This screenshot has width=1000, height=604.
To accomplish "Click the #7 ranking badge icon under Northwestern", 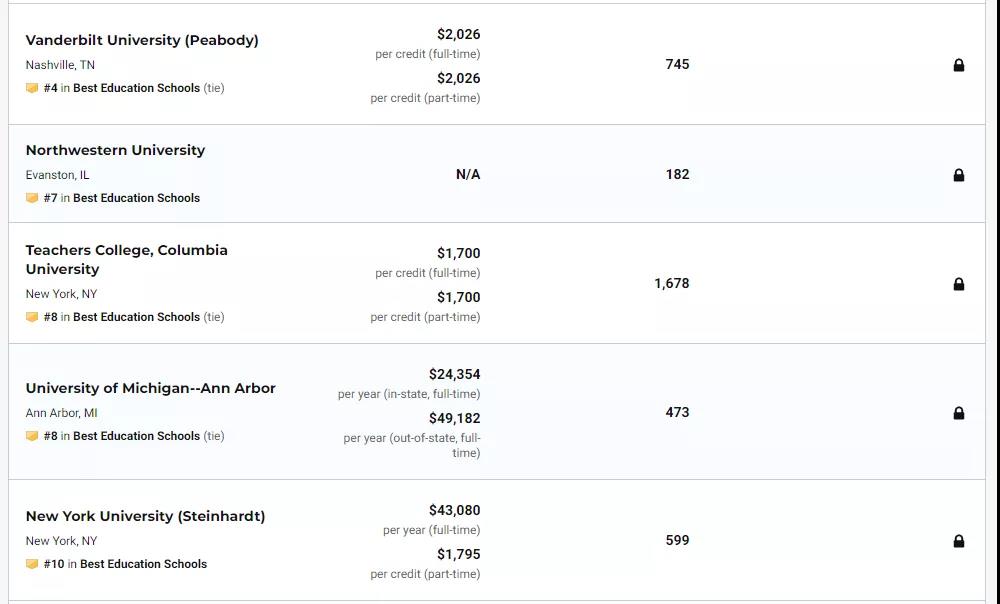I will [x=32, y=198].
